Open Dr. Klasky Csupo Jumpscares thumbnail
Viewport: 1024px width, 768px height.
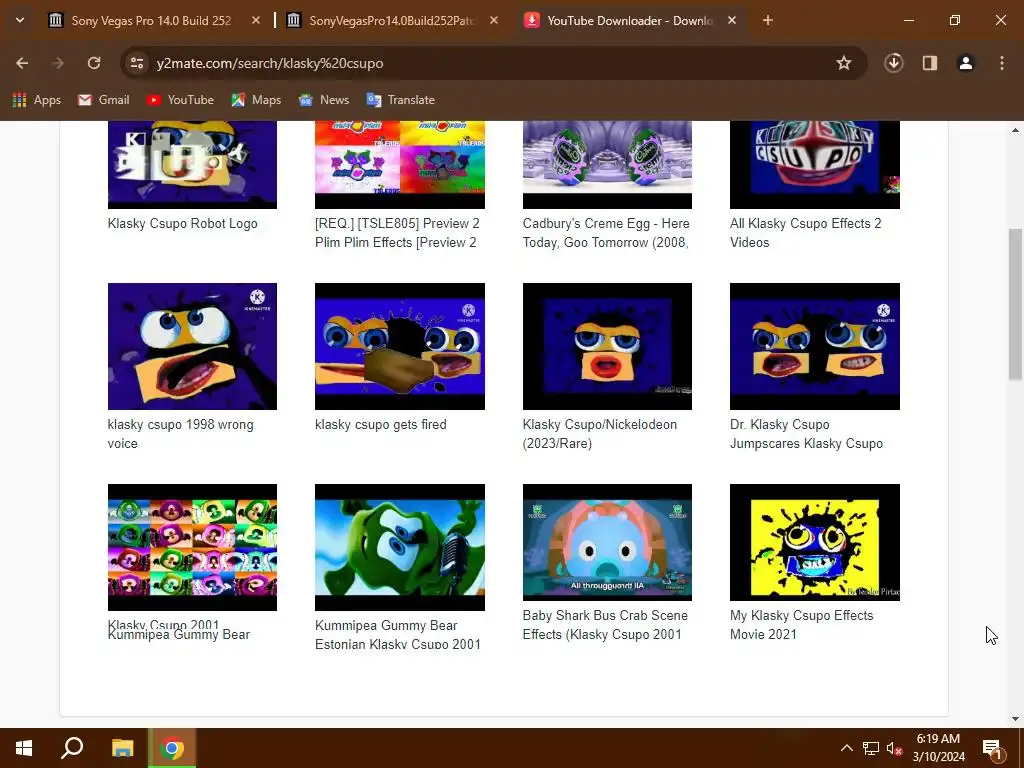[814, 346]
